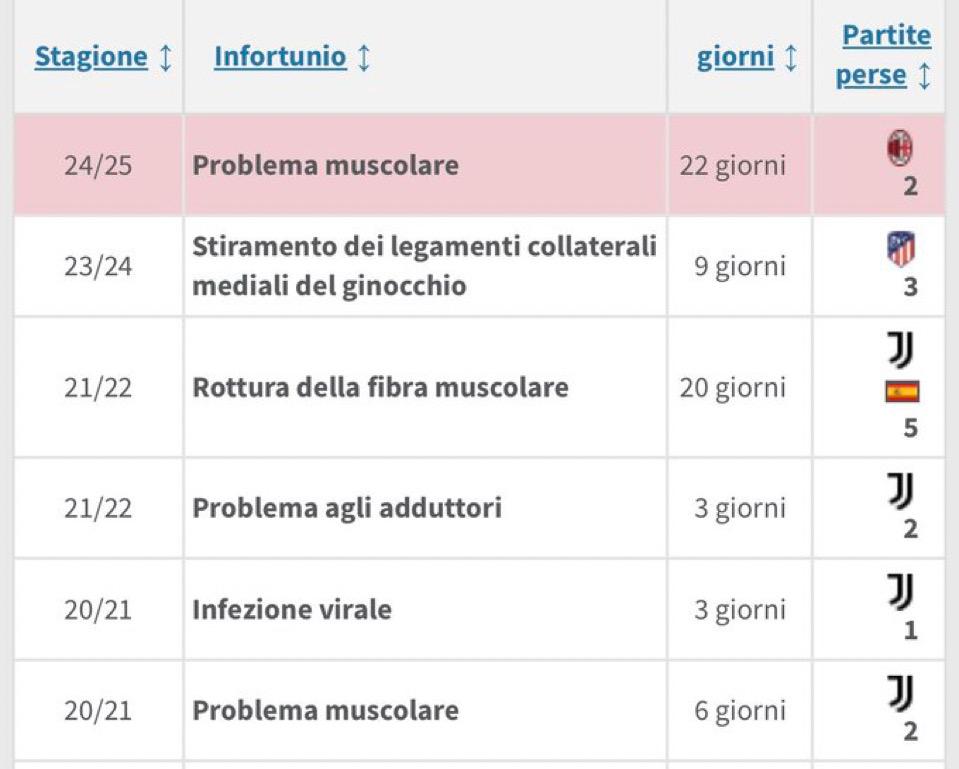Select Infezione virale injury entry

click(x=292, y=609)
